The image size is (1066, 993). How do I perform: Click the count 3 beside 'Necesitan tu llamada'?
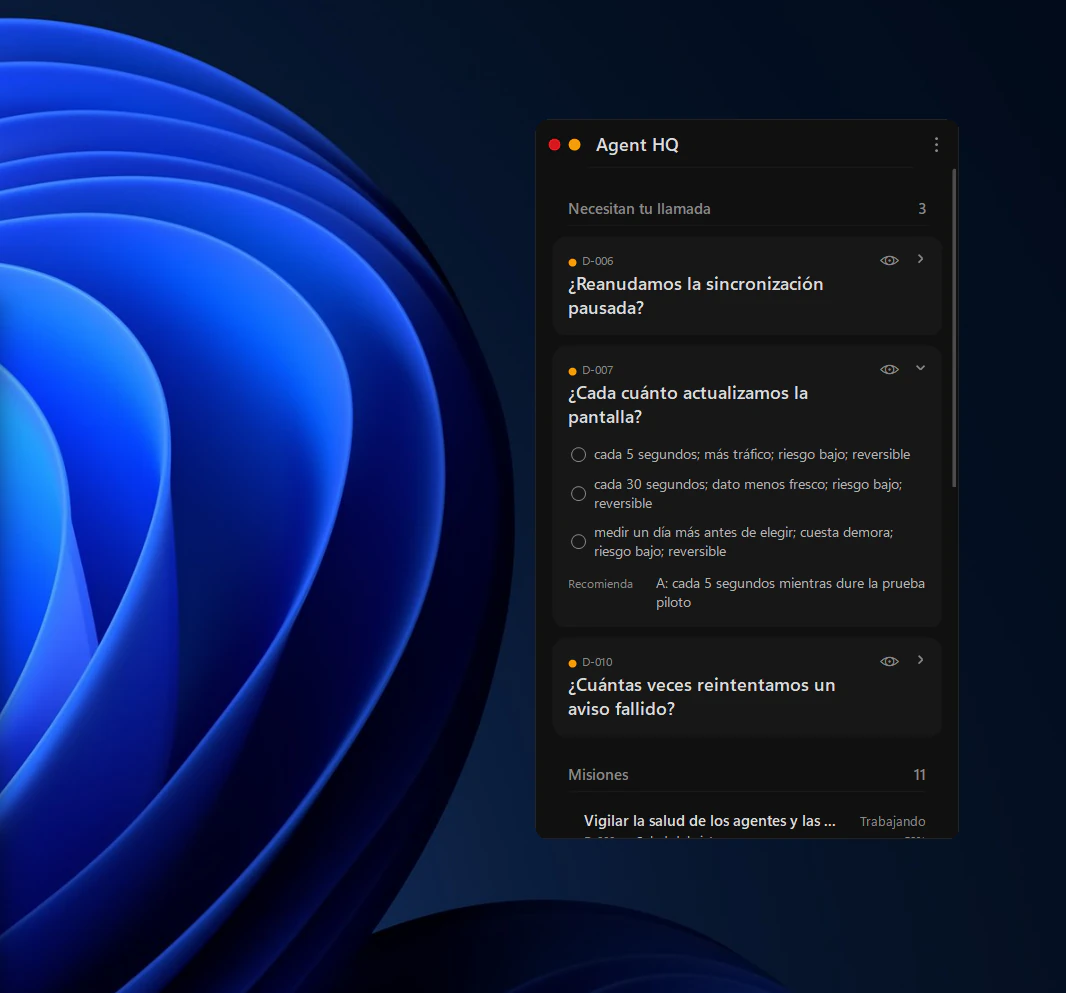pyautogui.click(x=922, y=209)
